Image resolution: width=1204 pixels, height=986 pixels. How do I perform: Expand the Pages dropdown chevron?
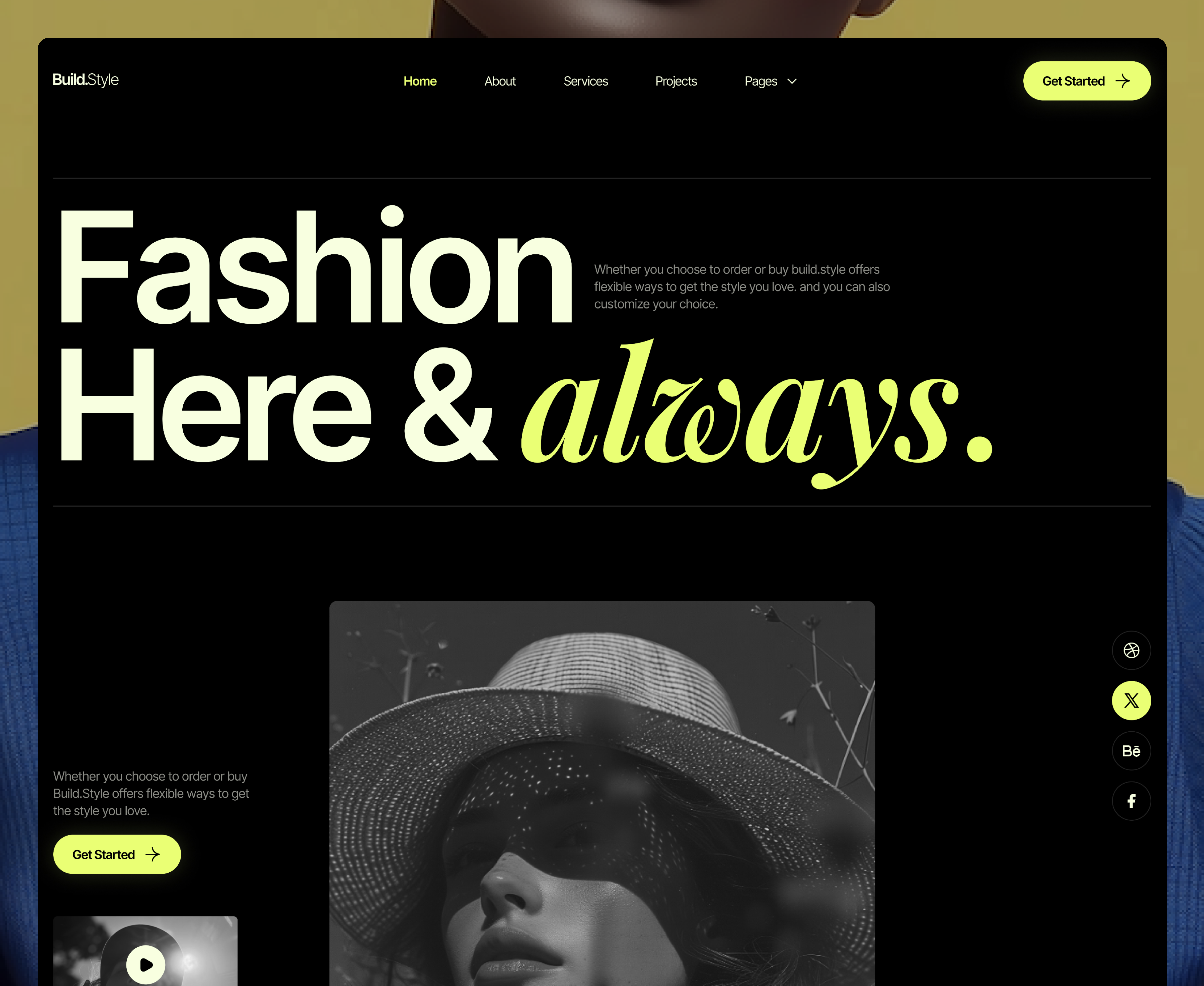[792, 81]
